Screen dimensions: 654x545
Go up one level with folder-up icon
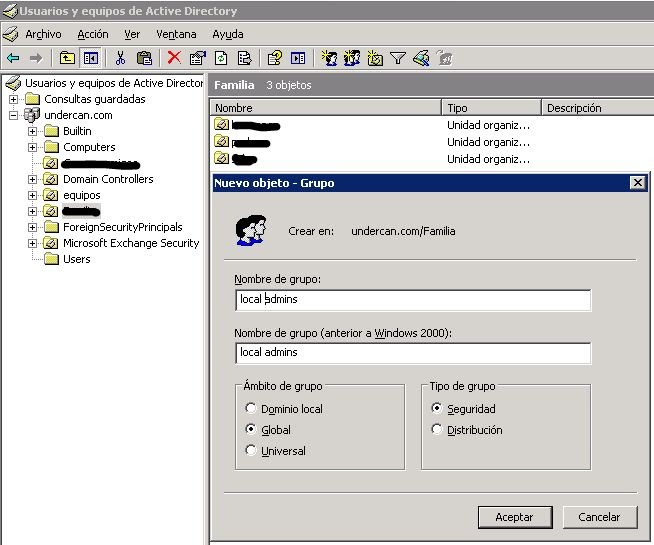point(67,58)
